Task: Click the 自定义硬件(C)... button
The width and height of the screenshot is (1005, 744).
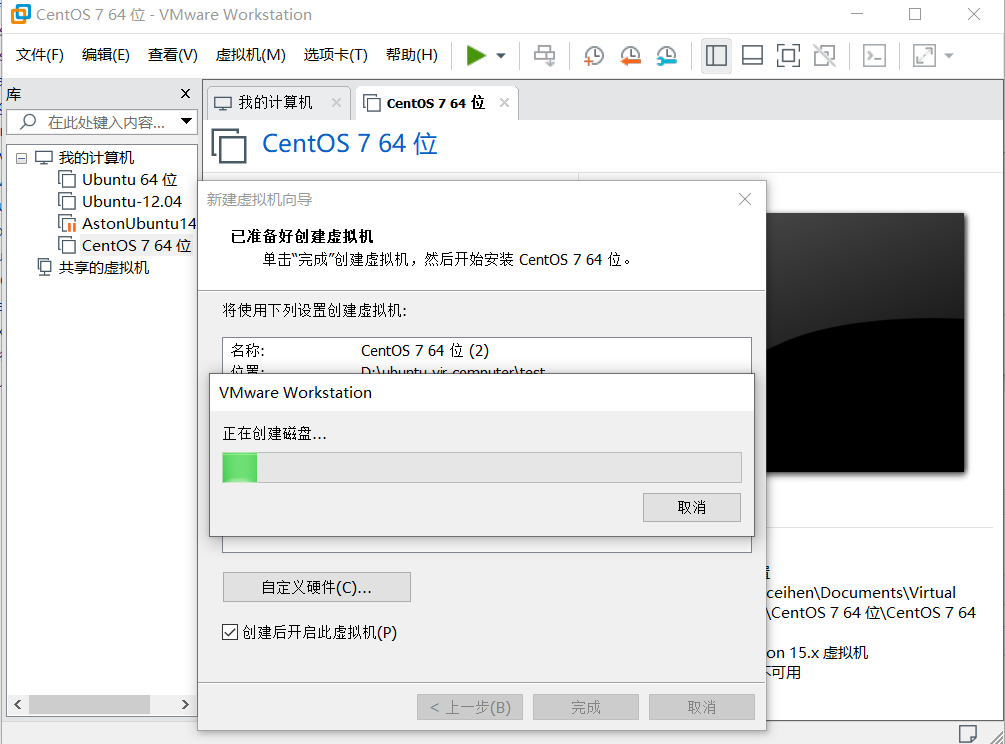Action: click(317, 587)
